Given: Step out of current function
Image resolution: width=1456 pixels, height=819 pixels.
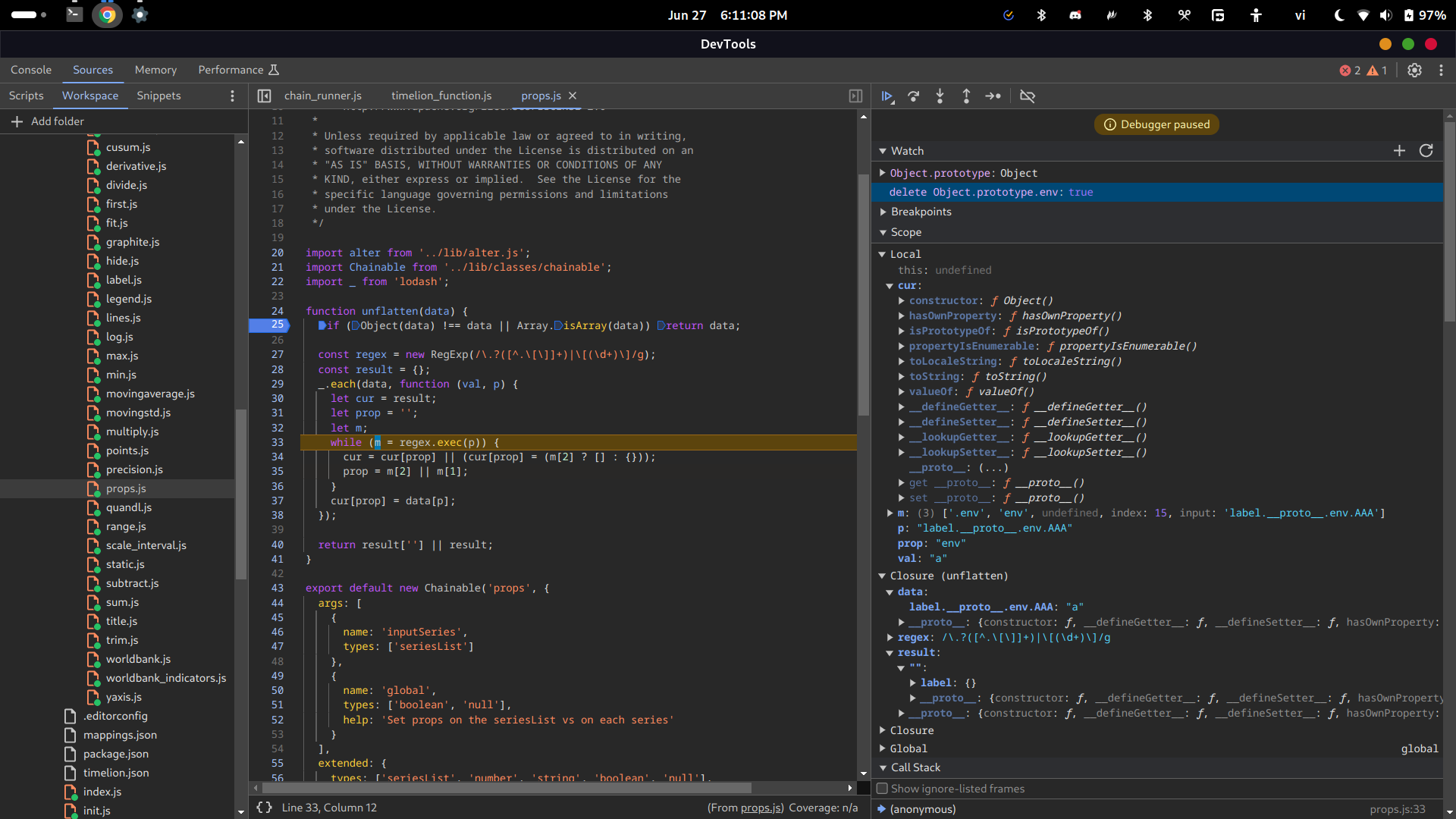Looking at the screenshot, I should coord(966,96).
